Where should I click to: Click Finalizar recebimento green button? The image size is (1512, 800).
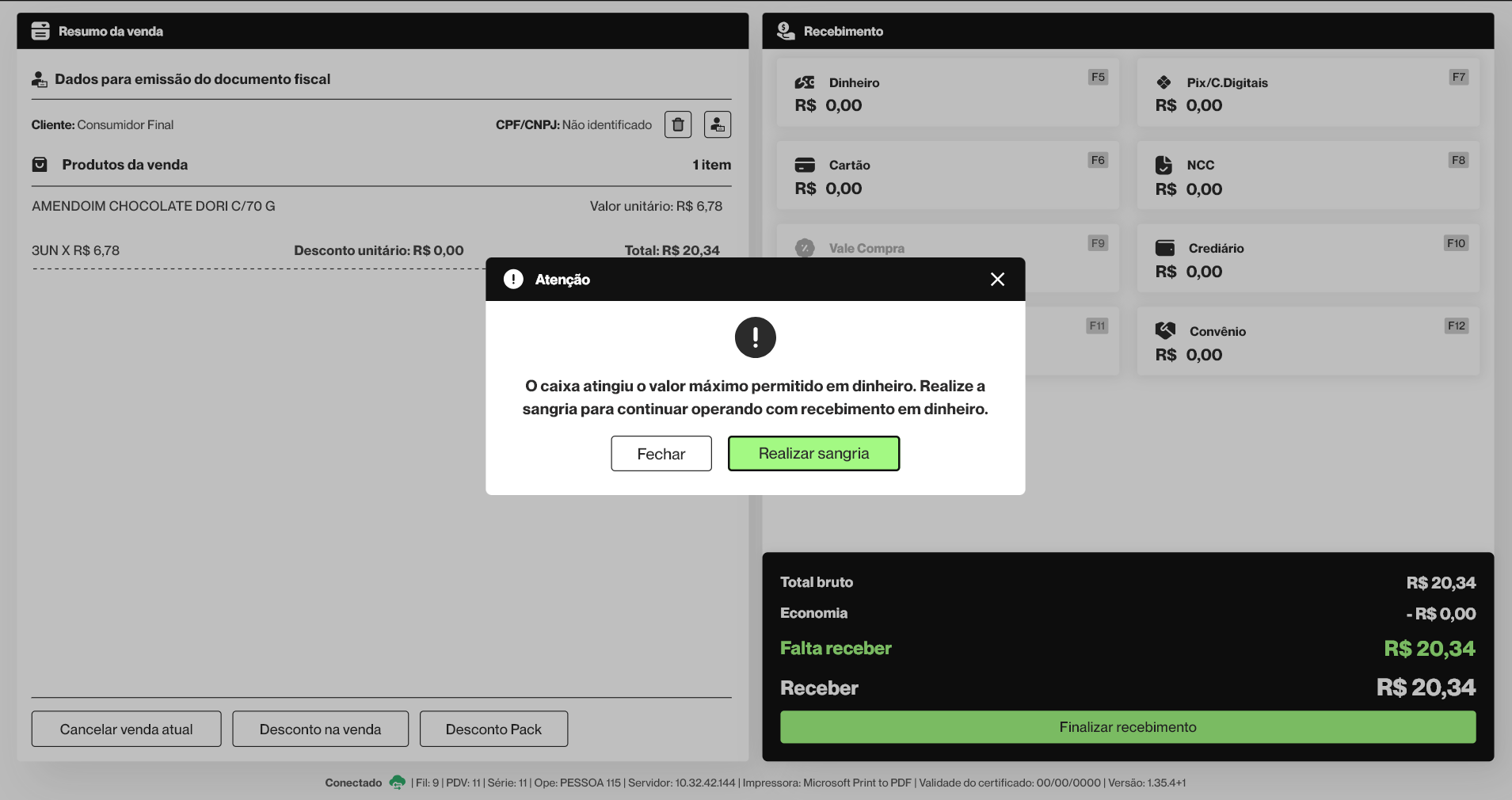click(1127, 727)
